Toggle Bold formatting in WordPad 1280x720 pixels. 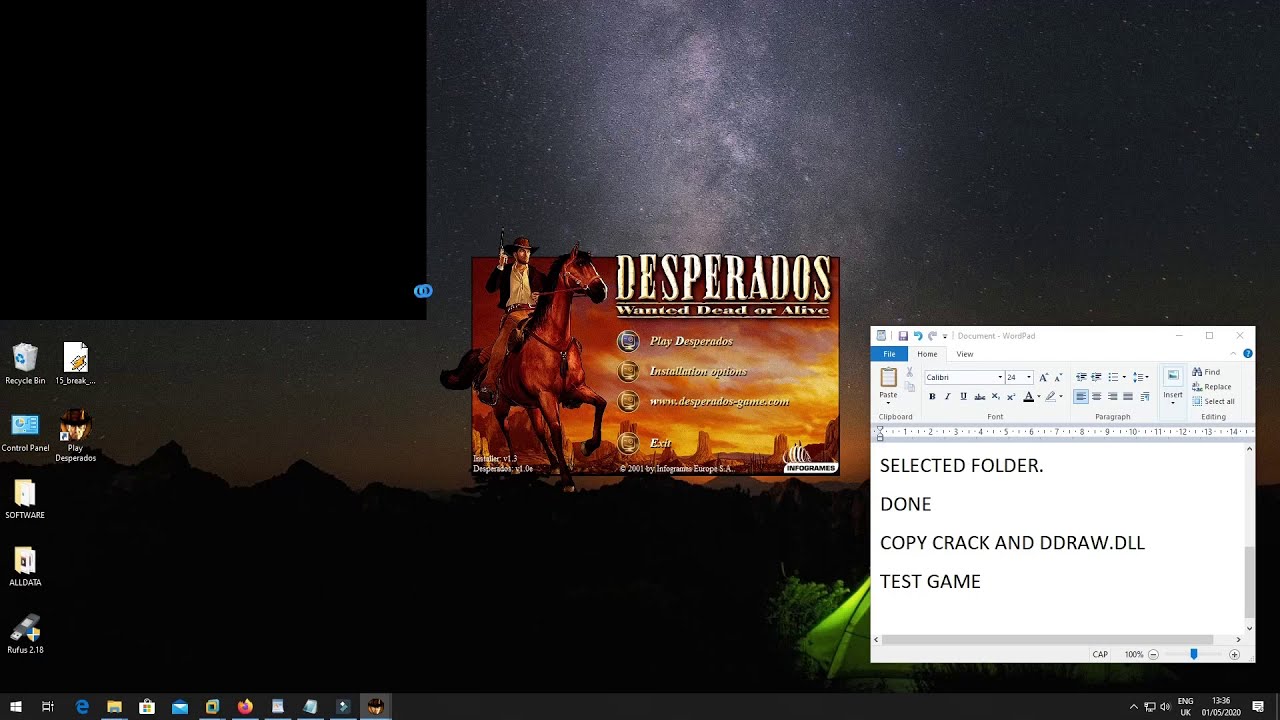coord(932,397)
